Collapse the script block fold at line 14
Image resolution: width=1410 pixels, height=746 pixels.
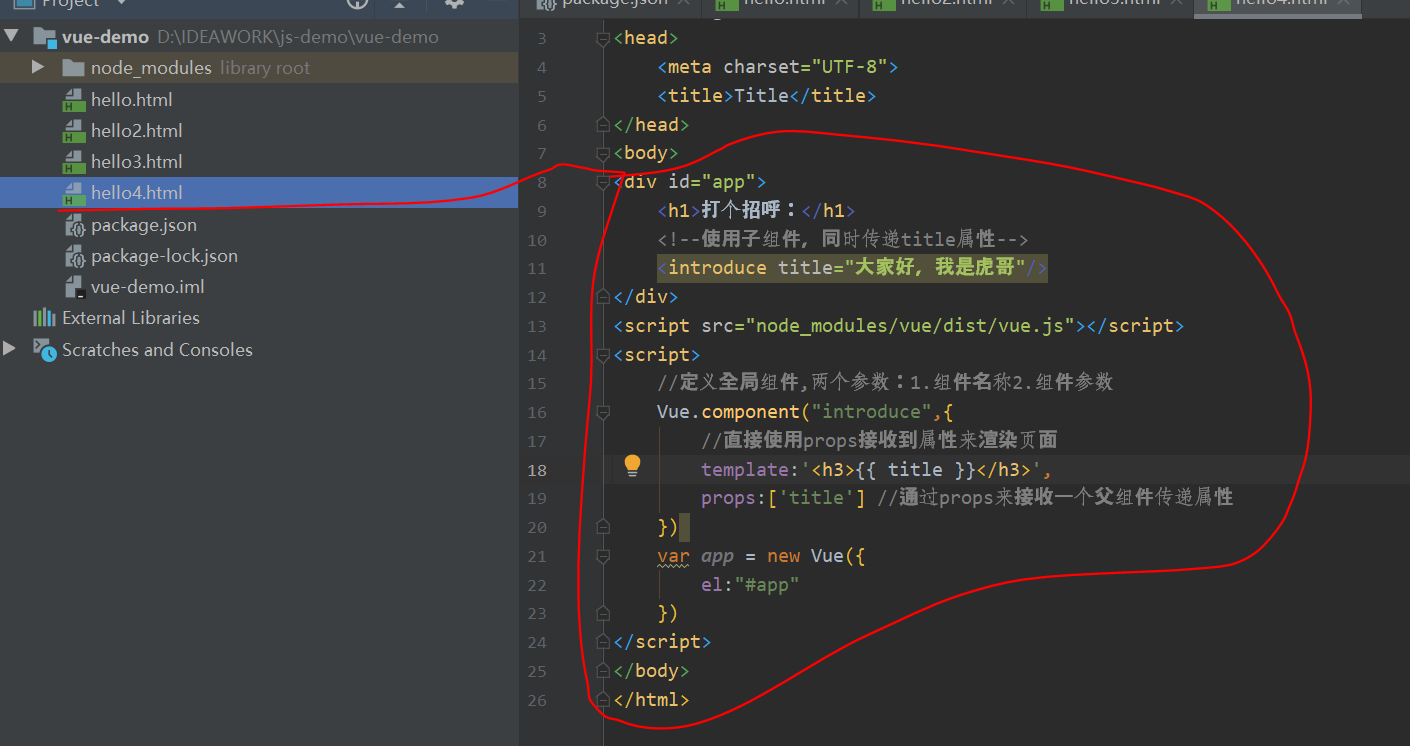point(602,354)
